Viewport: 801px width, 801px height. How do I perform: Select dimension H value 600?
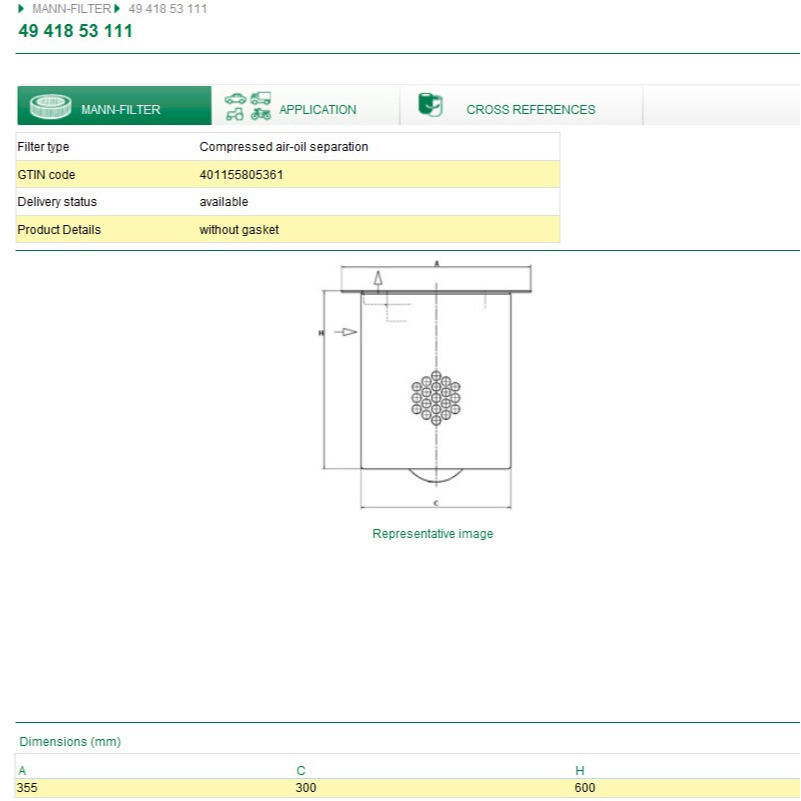585,788
